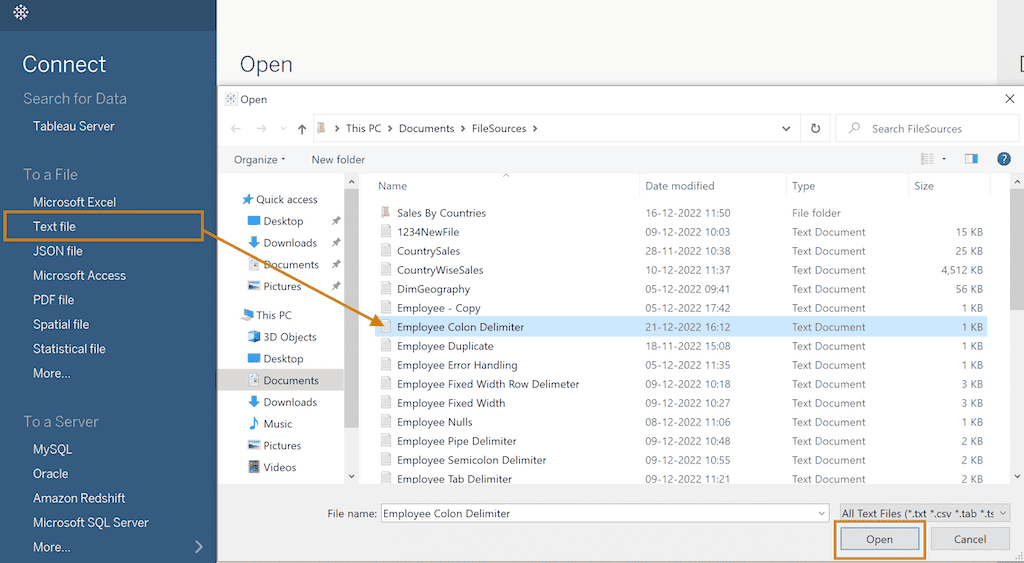Expand the address bar path history

pyautogui.click(x=786, y=129)
